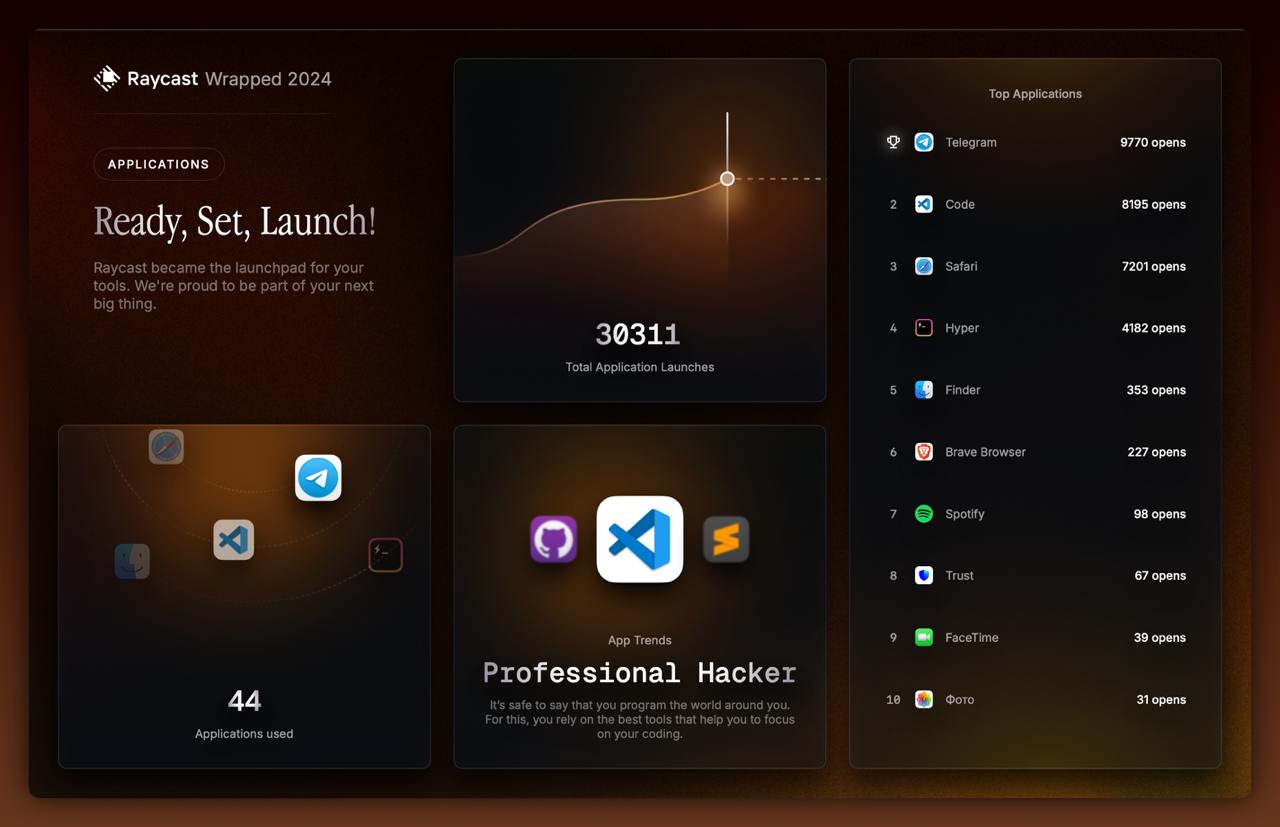Click the Trust shield icon in the ranking
Screen dimensions: 1280x827
coord(924,576)
